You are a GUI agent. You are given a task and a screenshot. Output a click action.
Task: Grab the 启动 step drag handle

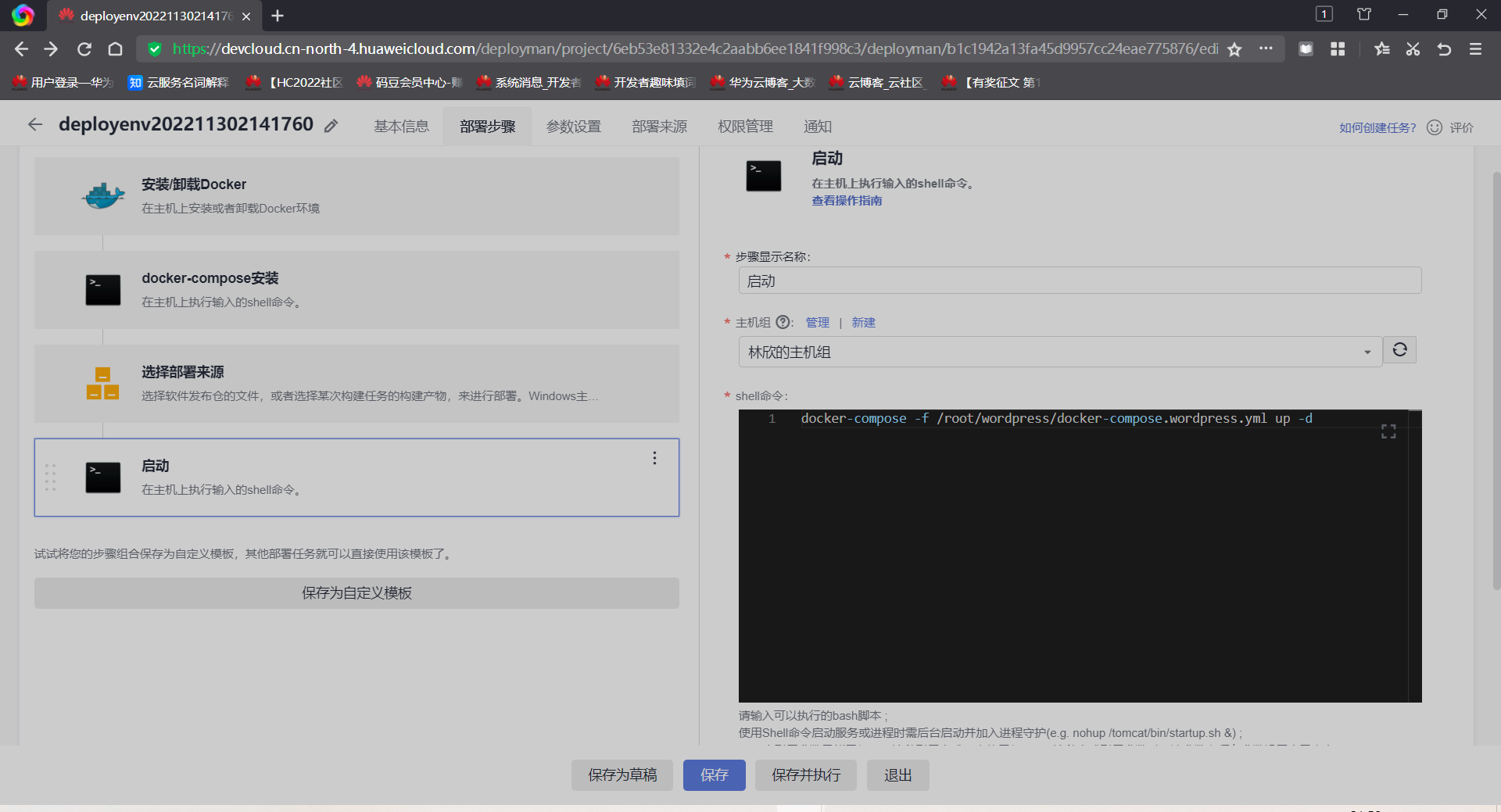tap(51, 478)
